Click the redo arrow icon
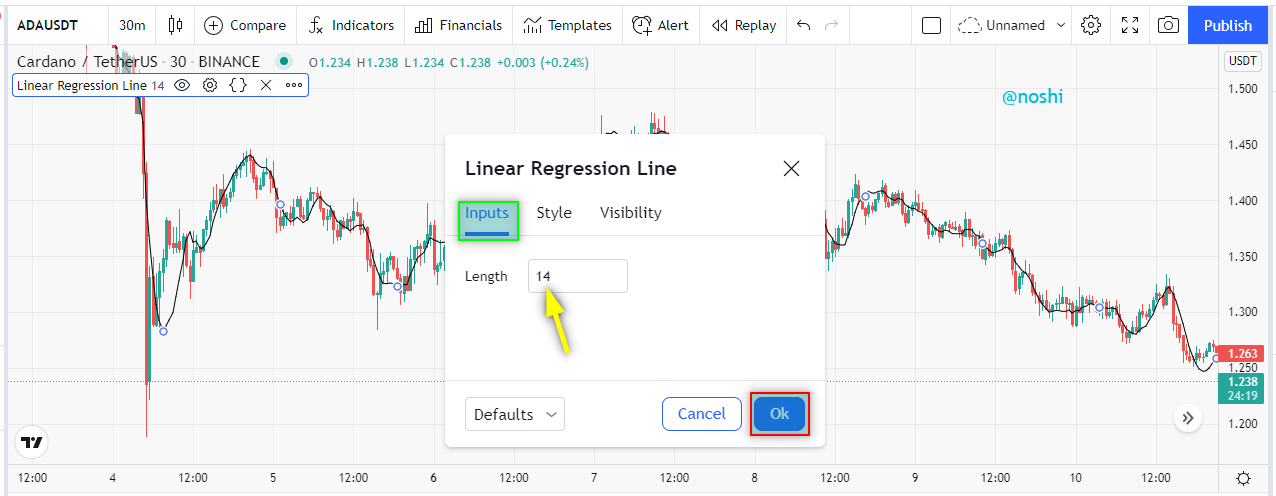Image resolution: width=1276 pixels, height=496 pixels. click(831, 25)
